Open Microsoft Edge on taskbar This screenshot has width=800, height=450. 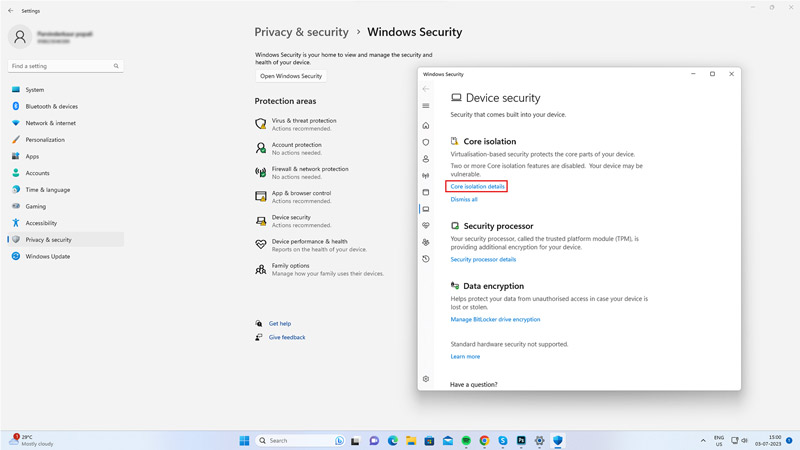coord(392,440)
